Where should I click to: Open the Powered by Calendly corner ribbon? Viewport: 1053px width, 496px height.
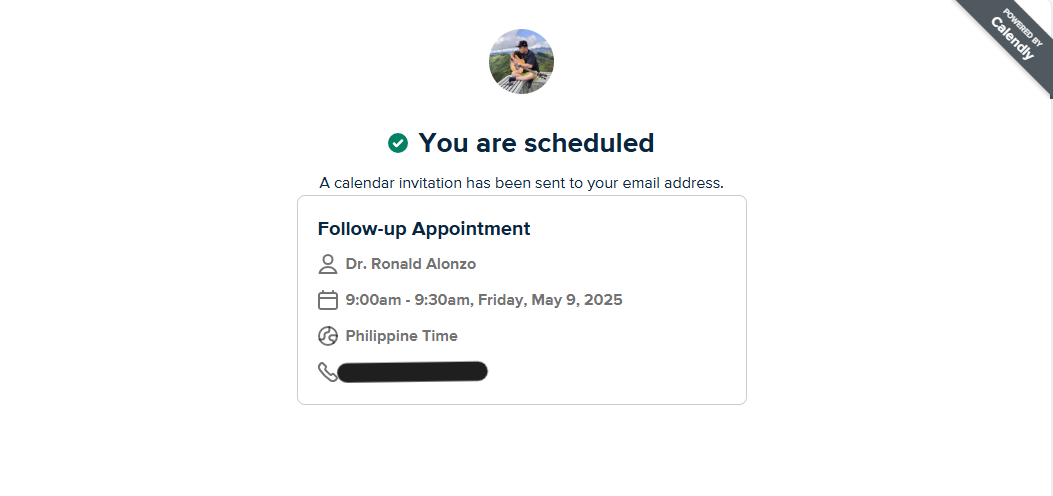pyautogui.click(x=1008, y=42)
